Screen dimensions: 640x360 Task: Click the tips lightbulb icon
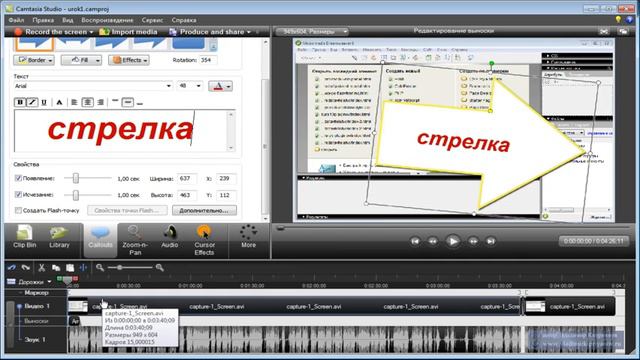click(618, 20)
